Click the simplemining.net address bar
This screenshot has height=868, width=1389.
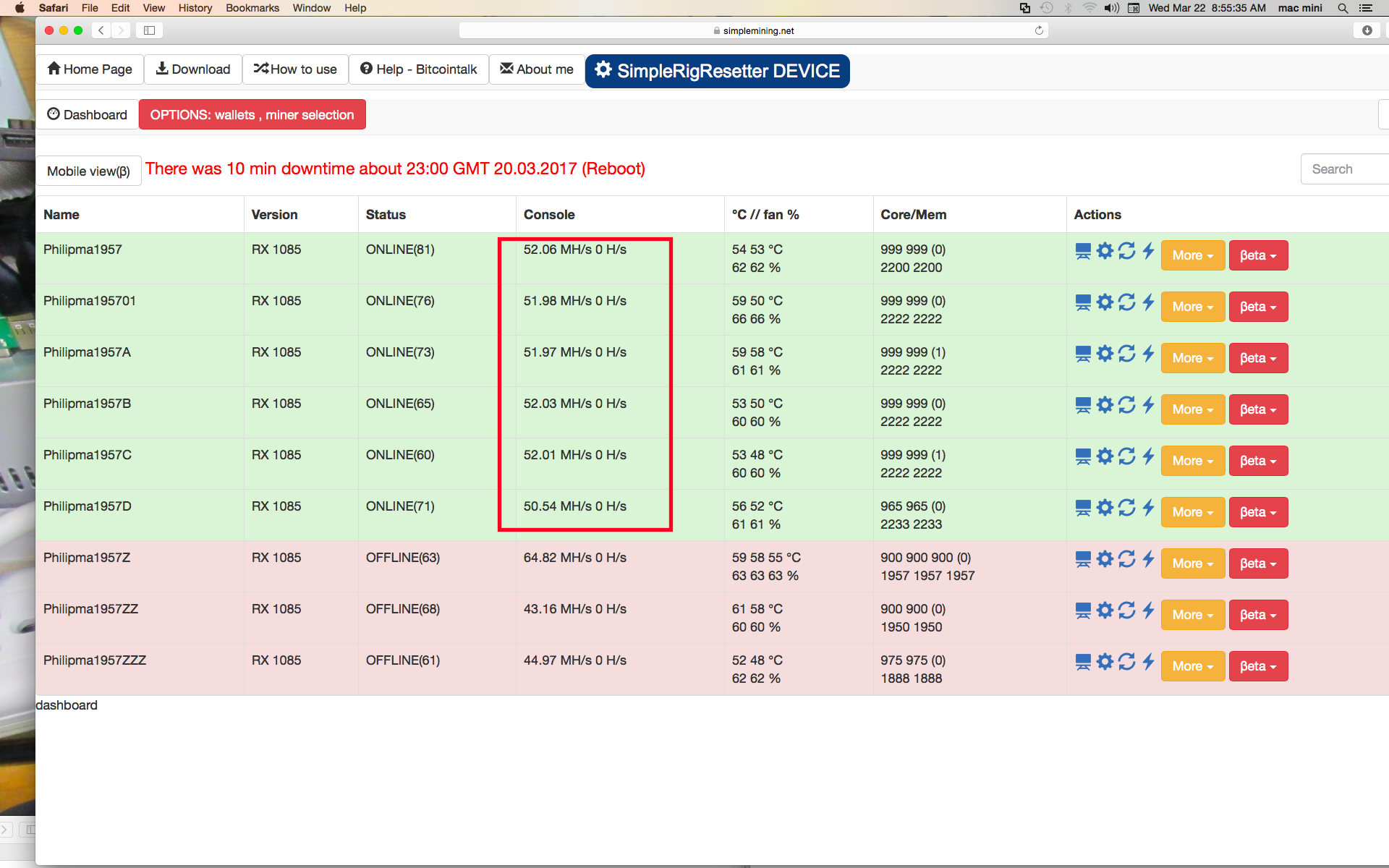click(754, 30)
